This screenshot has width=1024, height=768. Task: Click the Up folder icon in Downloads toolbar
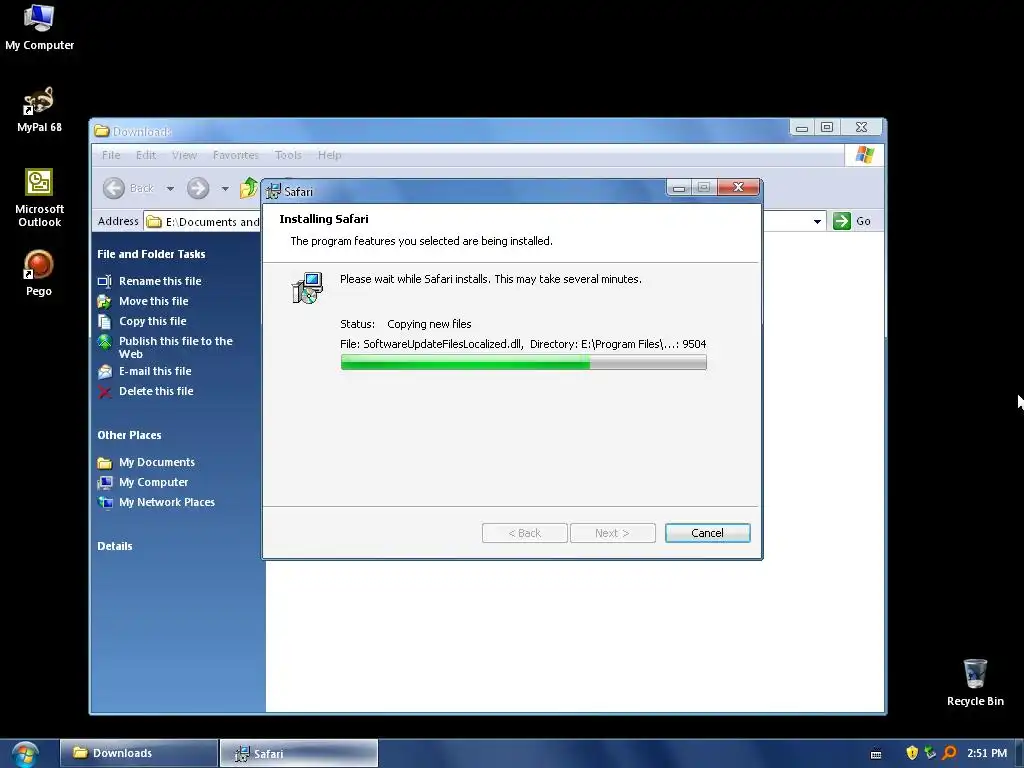coord(249,189)
